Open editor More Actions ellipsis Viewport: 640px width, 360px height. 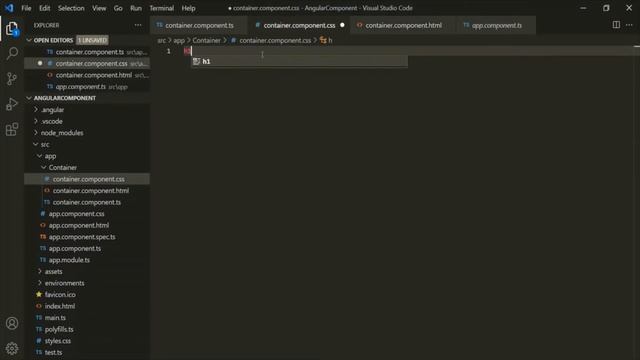coord(629,25)
